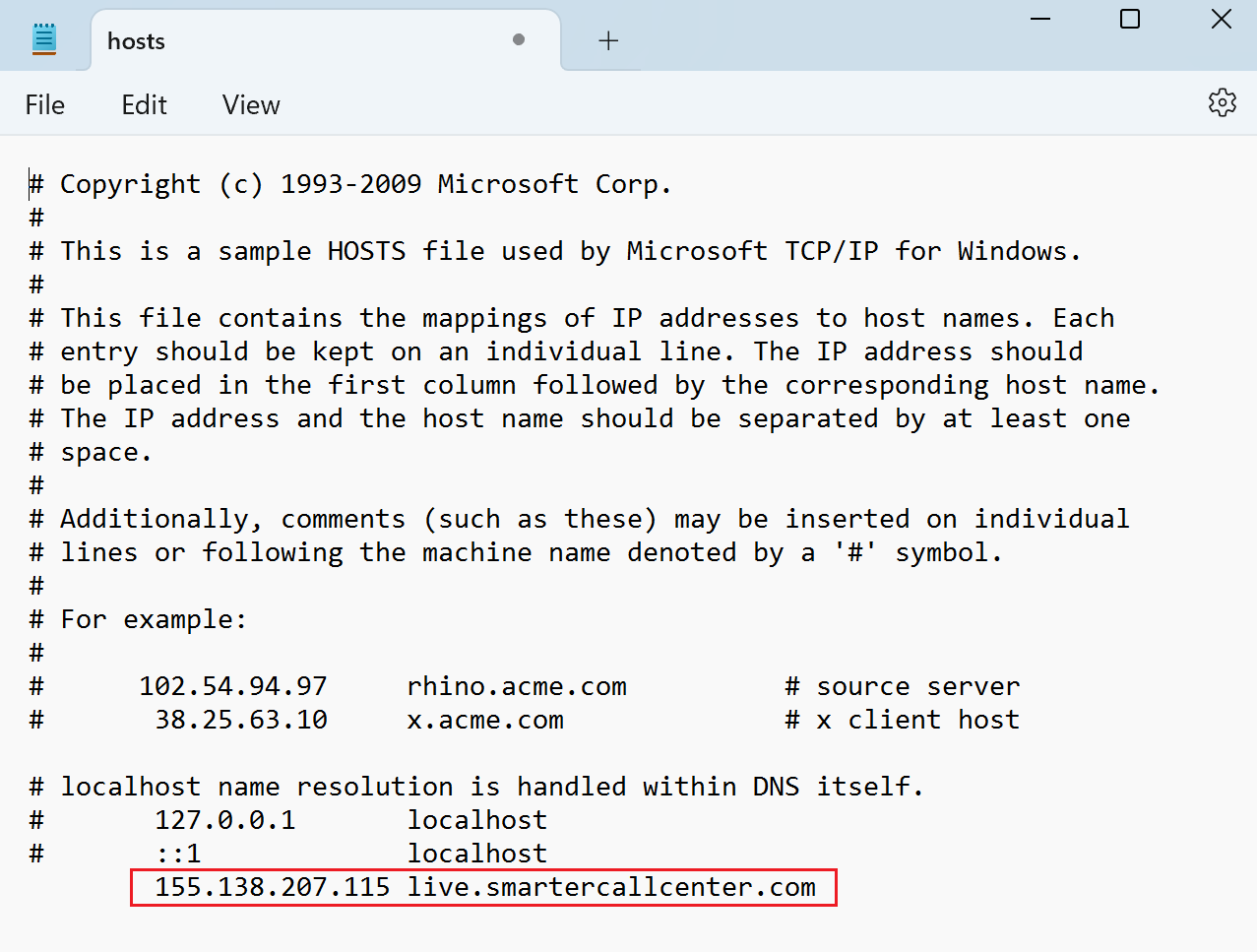This screenshot has height=952, width=1257.
Task: Click the line containing rhino.acme.com
Action: coord(516,686)
